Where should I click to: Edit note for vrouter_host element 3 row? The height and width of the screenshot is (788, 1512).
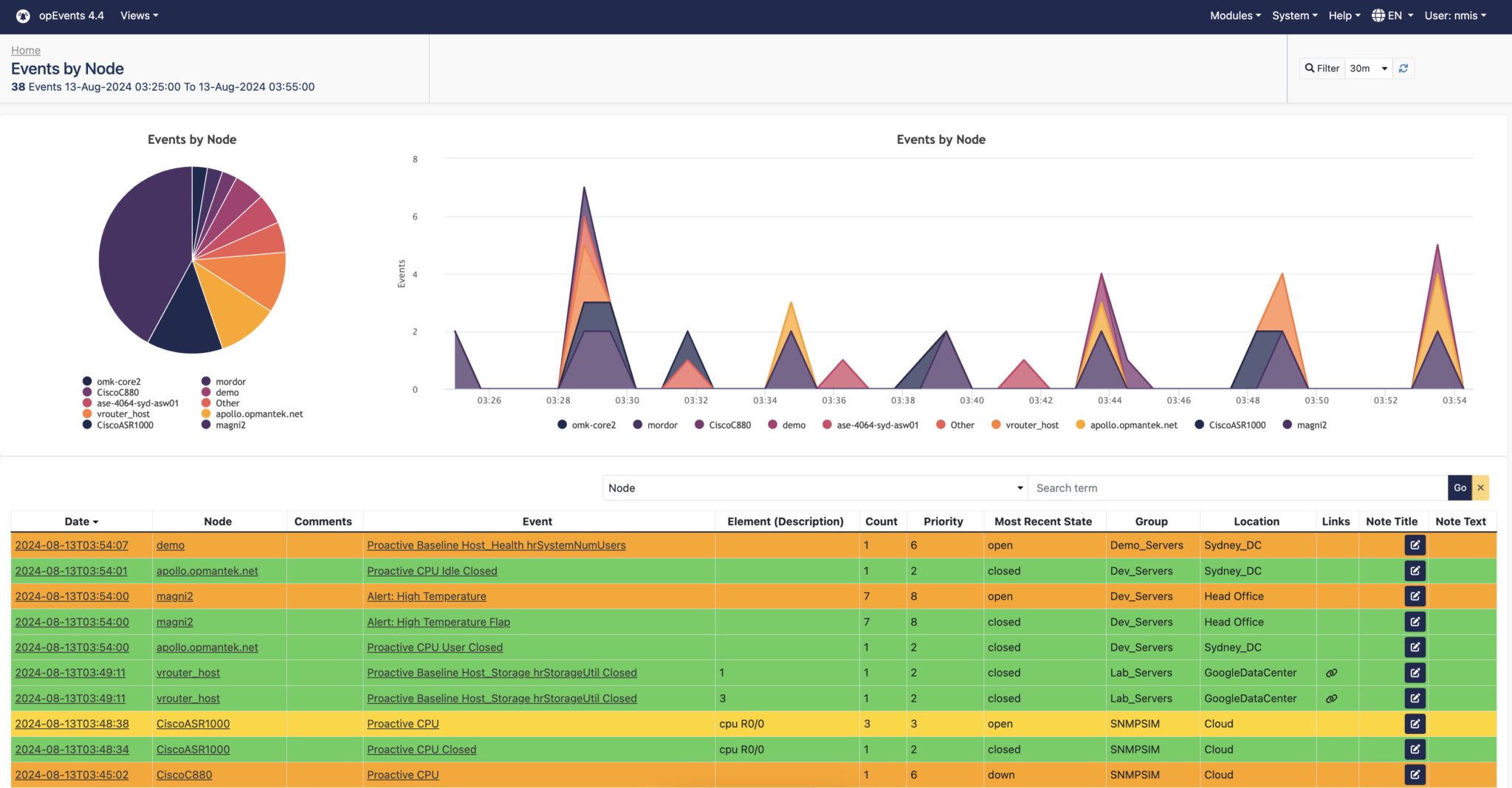[1415, 698]
